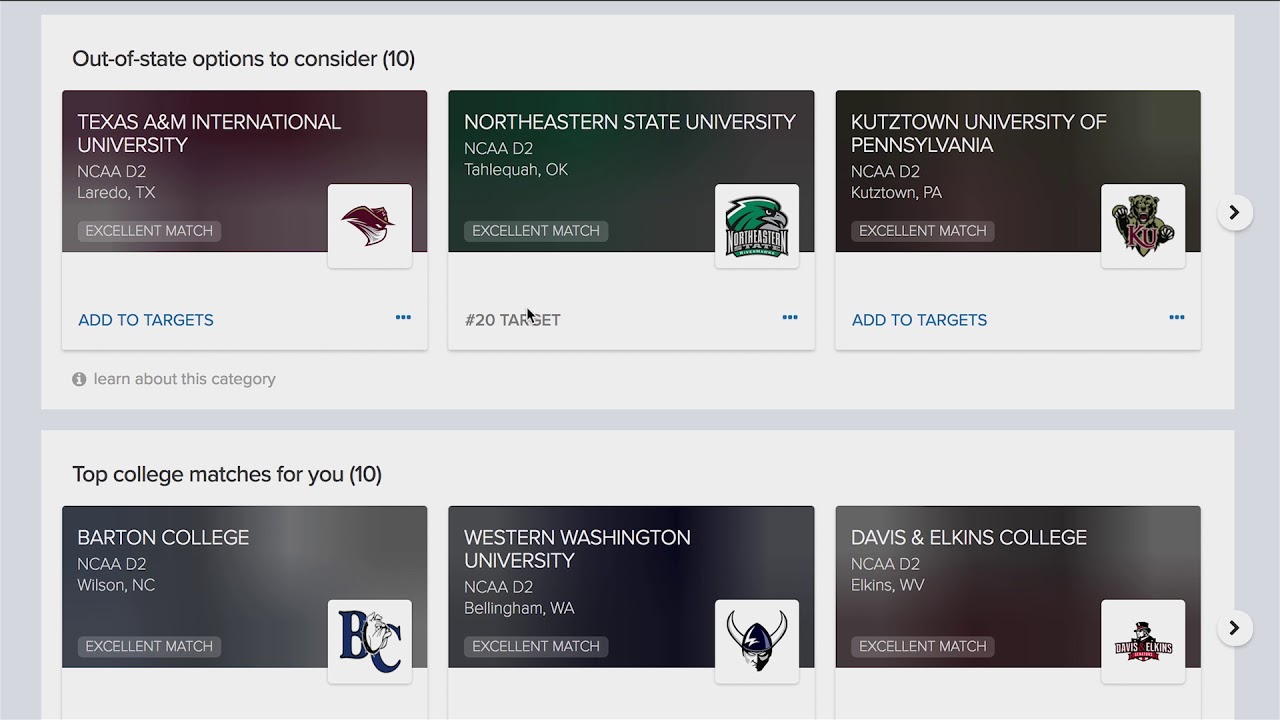Viewport: 1280px width, 720px height.
Task: Click Kutztown University bear logo
Action: pyautogui.click(x=1142, y=226)
